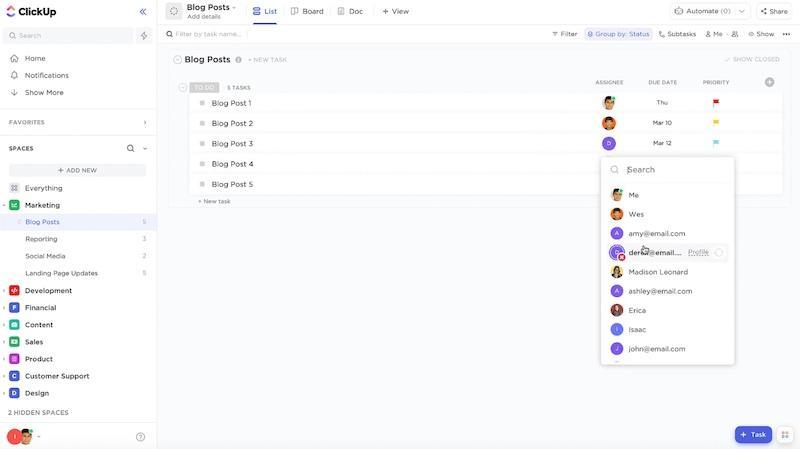
Task: Click the Add New space button
Action: pyautogui.click(x=78, y=170)
